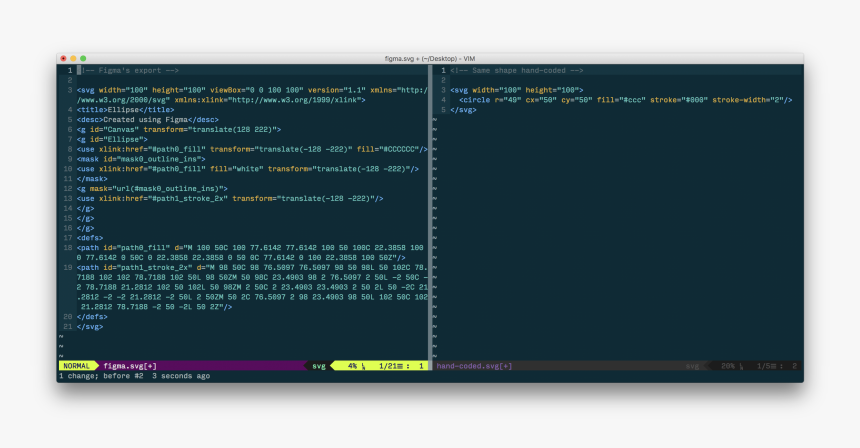Place cursor on 'Figma's export' comment line

128,70
